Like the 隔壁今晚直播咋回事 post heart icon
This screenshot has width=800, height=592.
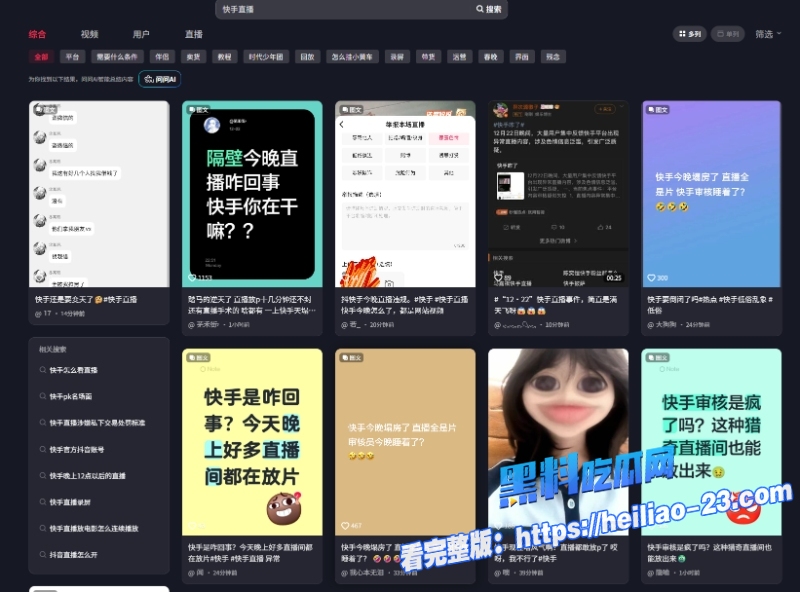[x=192, y=278]
